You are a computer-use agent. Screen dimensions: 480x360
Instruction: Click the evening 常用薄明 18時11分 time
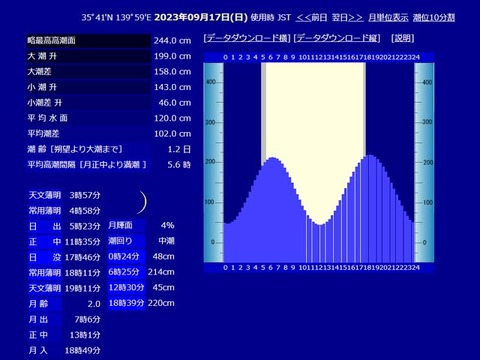coord(82,273)
